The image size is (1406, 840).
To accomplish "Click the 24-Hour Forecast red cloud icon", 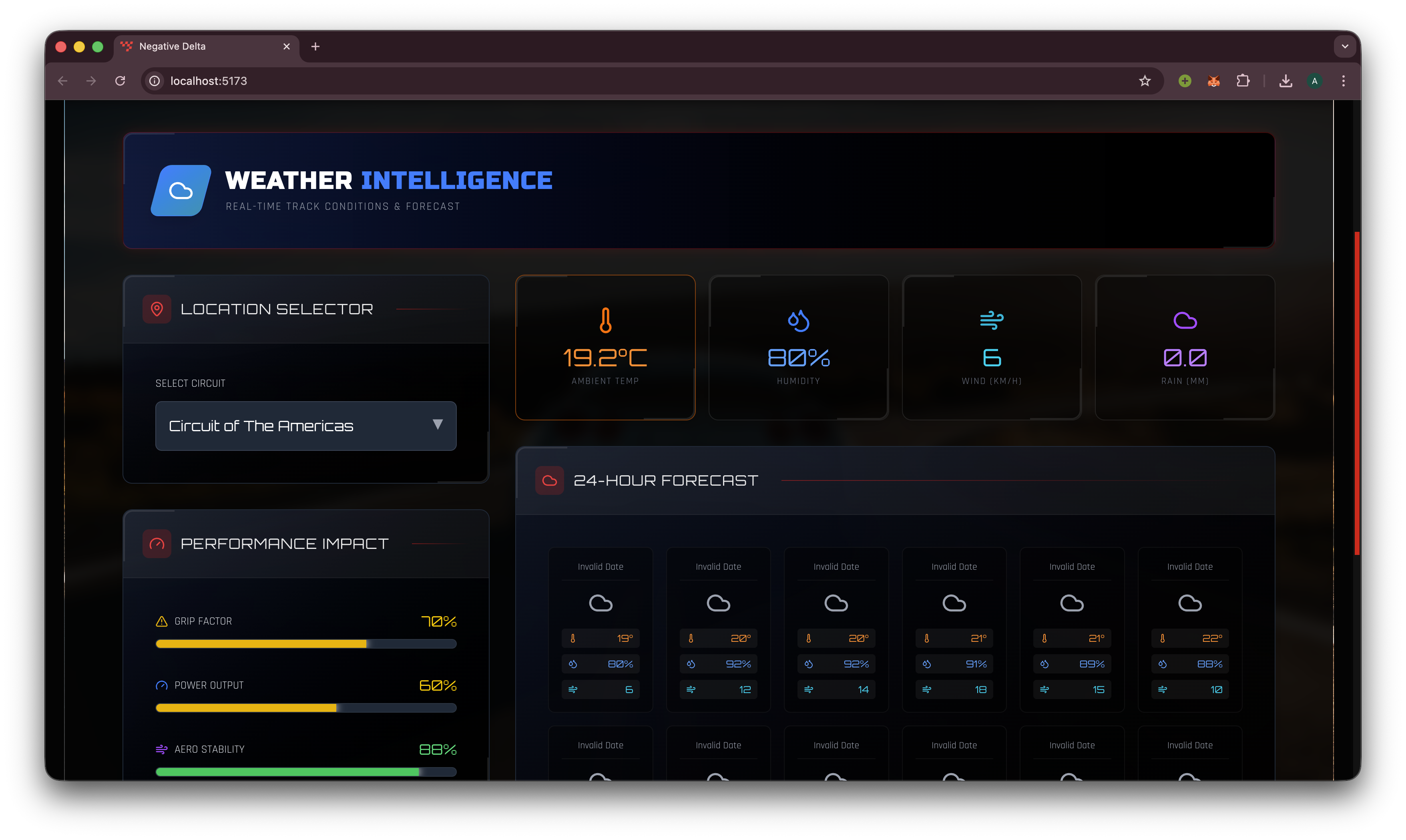I will pyautogui.click(x=549, y=480).
